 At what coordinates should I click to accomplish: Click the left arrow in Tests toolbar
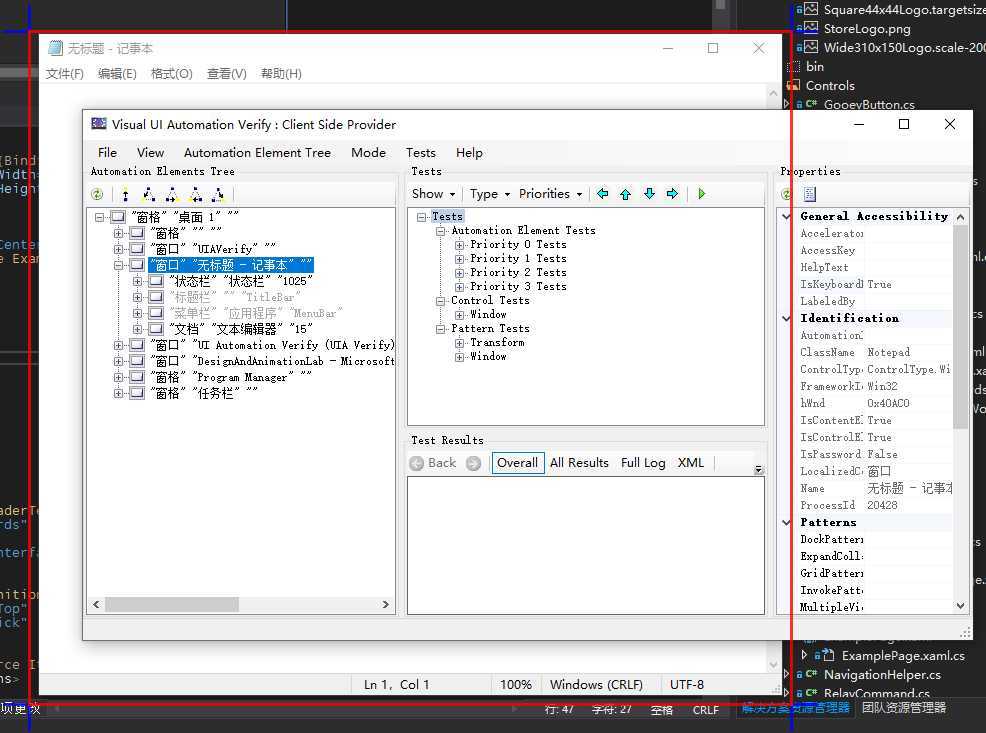tap(602, 194)
